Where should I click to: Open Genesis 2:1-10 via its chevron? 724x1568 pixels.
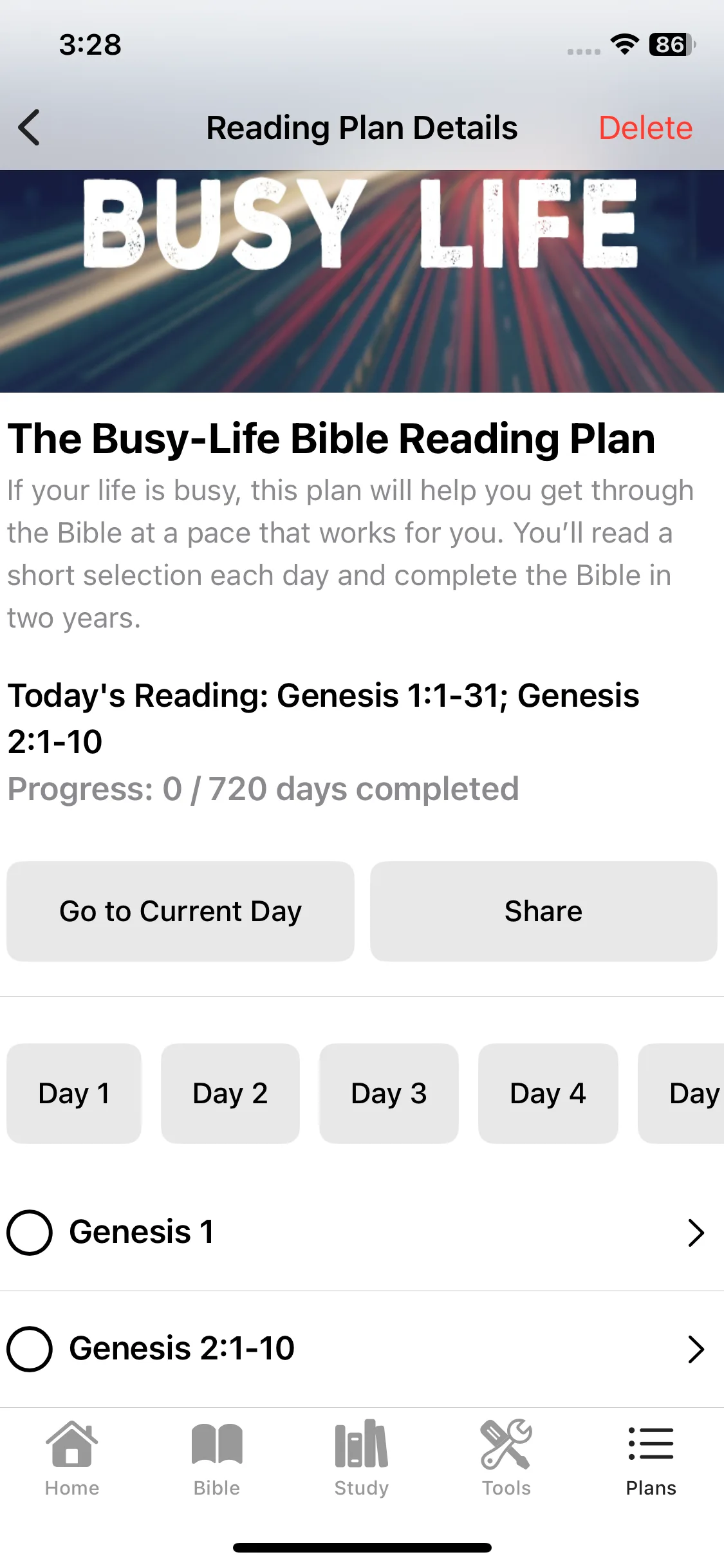pos(696,1349)
